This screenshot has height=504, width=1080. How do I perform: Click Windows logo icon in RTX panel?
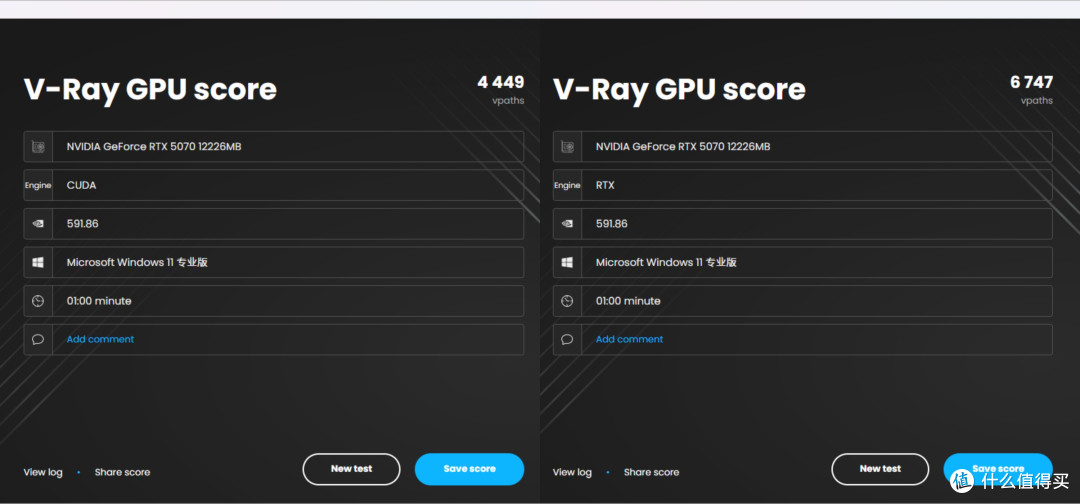click(x=567, y=262)
